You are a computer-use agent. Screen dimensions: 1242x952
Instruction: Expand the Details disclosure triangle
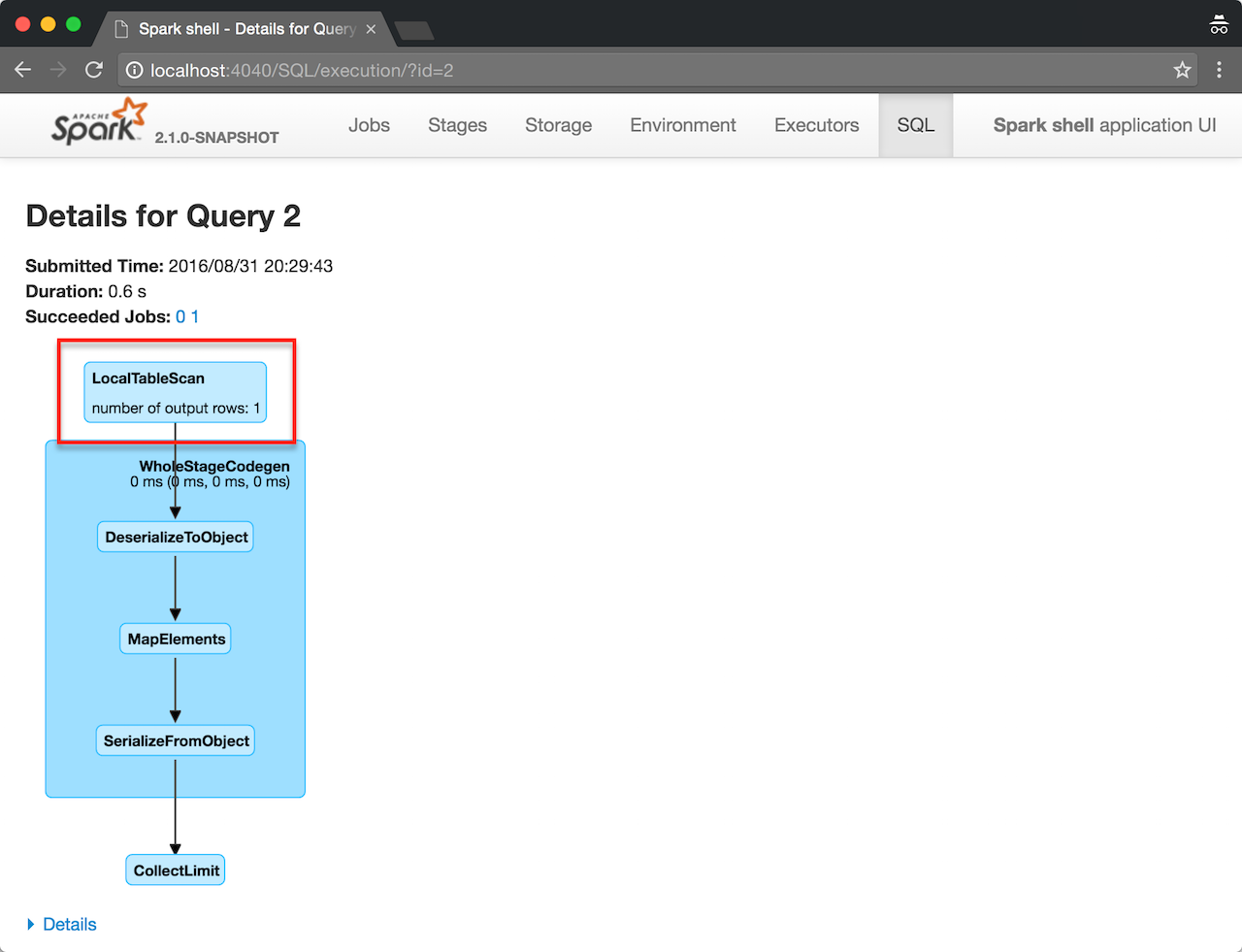tap(31, 925)
